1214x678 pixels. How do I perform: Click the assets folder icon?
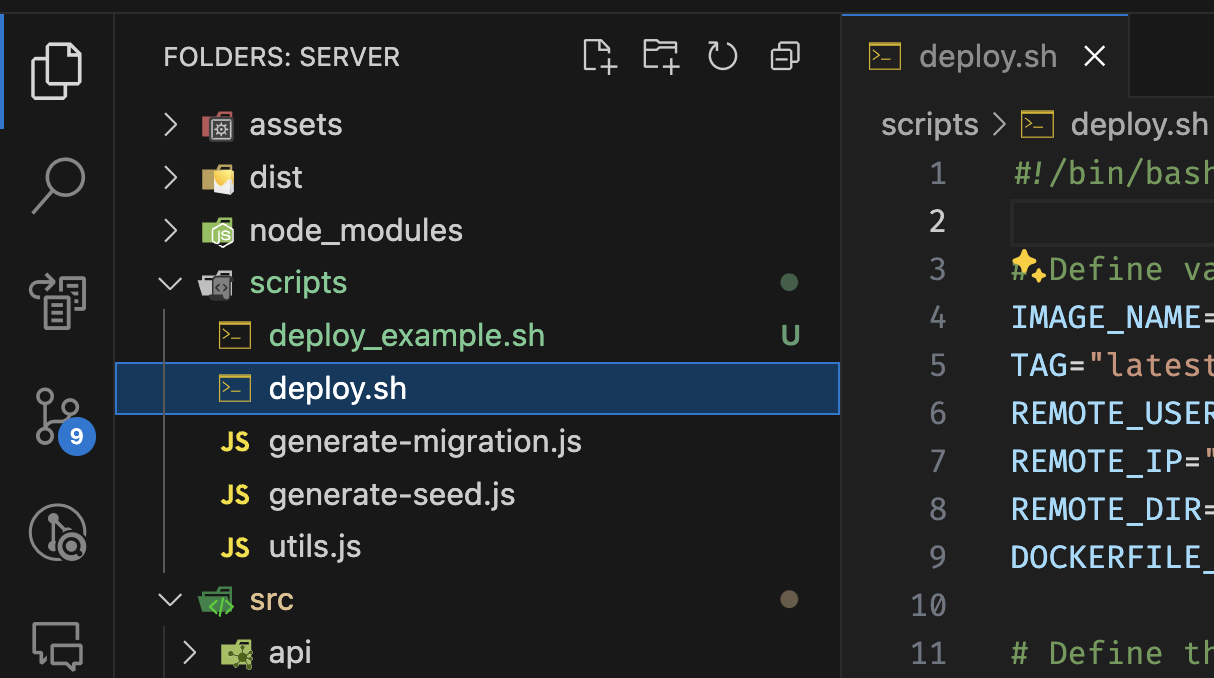tap(218, 125)
